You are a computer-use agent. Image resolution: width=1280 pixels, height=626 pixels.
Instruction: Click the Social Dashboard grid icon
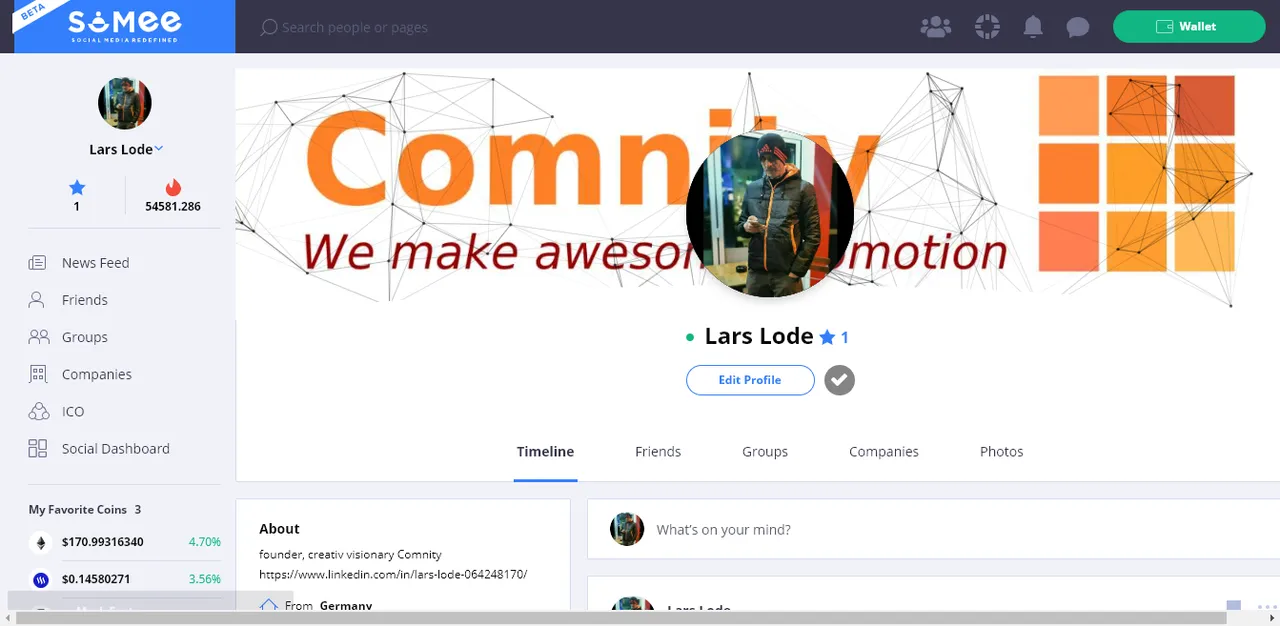point(38,449)
